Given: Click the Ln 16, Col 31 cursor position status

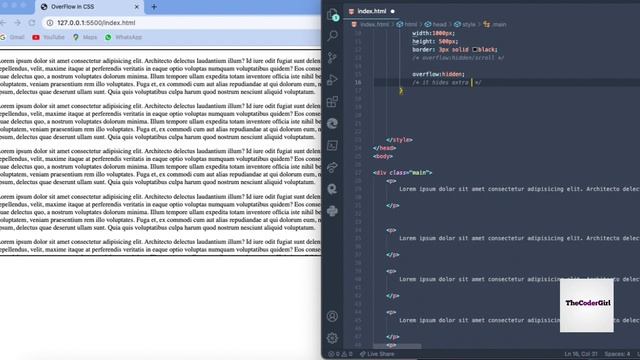Looking at the screenshot, I should tap(581, 354).
